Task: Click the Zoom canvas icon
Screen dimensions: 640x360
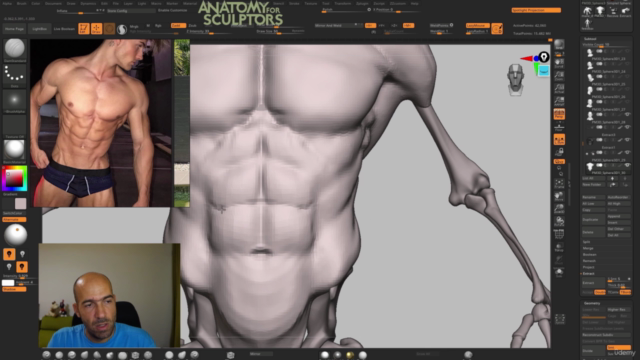Action: (x=559, y=76)
